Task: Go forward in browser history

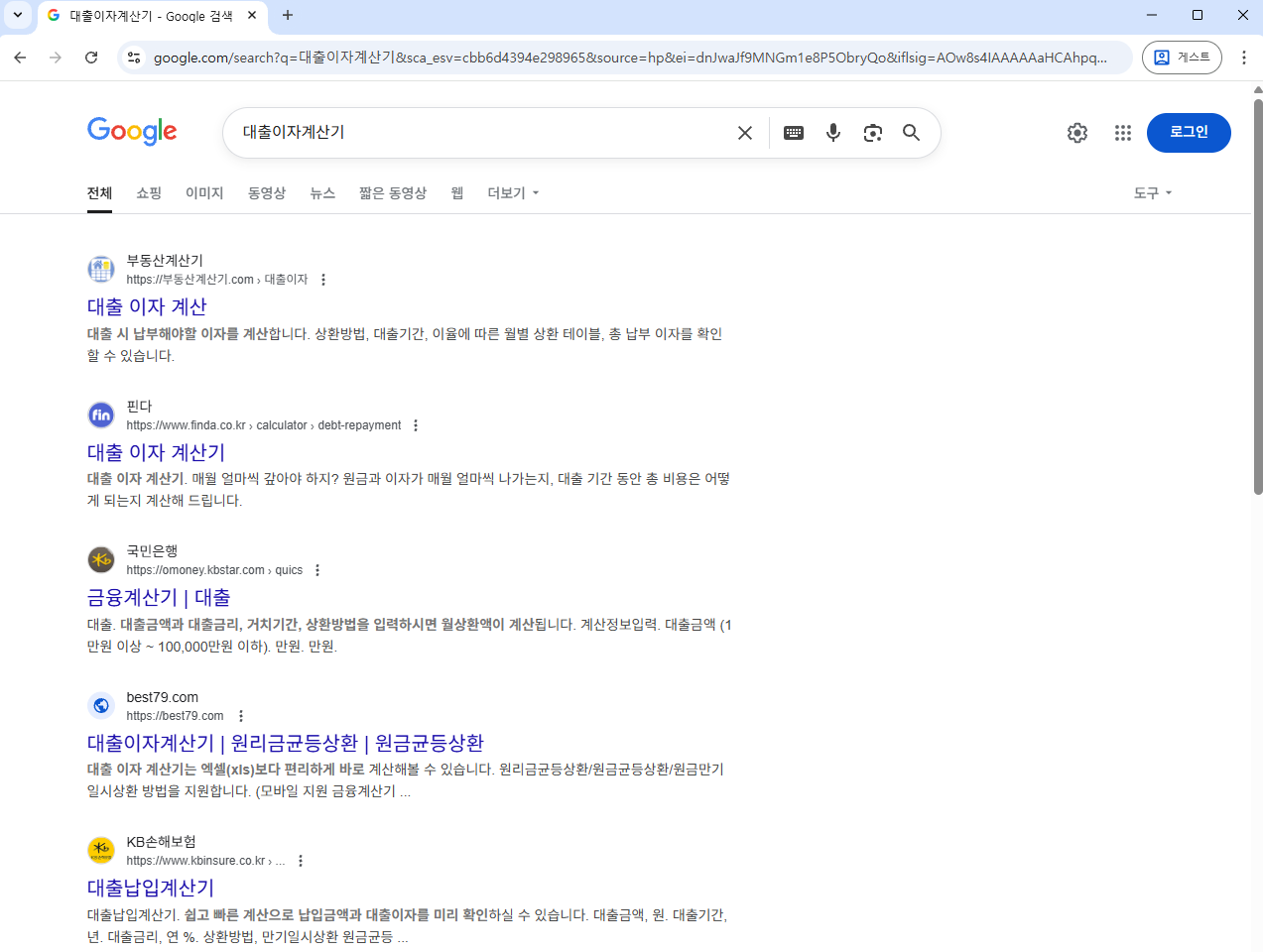Action: (x=56, y=58)
